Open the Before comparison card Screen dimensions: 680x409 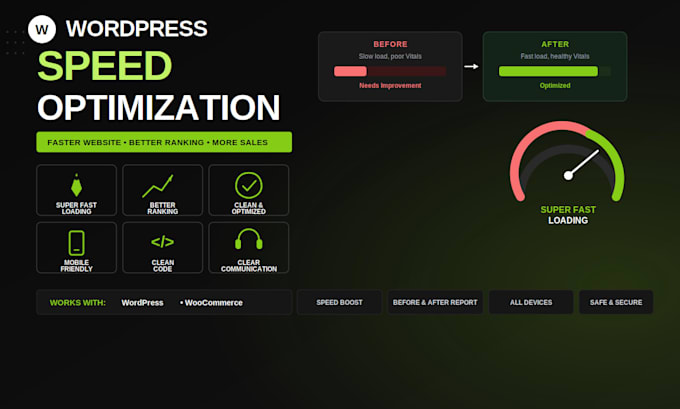pos(390,66)
